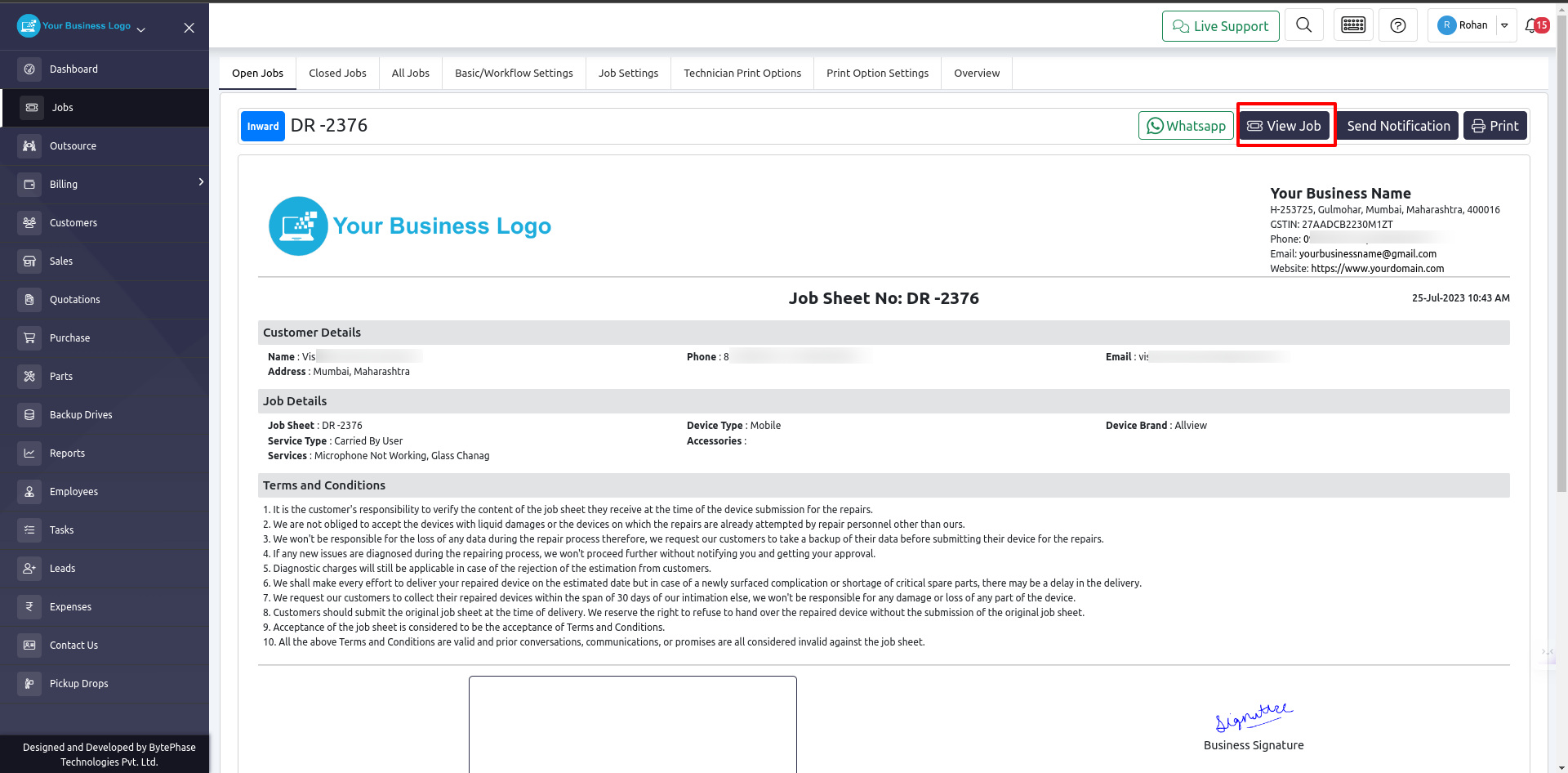Click the Contact Us card icon
This screenshot has height=773, width=1568.
pyautogui.click(x=29, y=646)
